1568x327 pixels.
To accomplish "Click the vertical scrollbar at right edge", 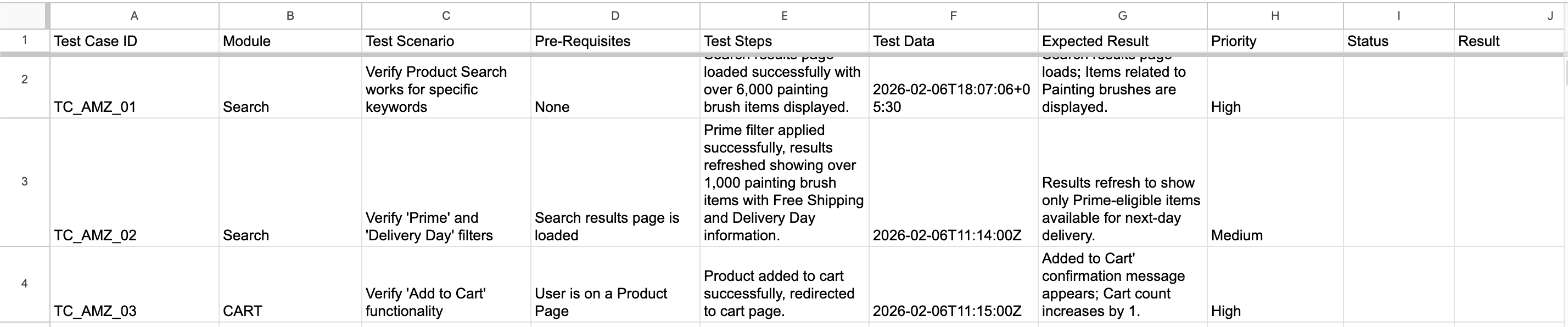I will (1566, 73).
